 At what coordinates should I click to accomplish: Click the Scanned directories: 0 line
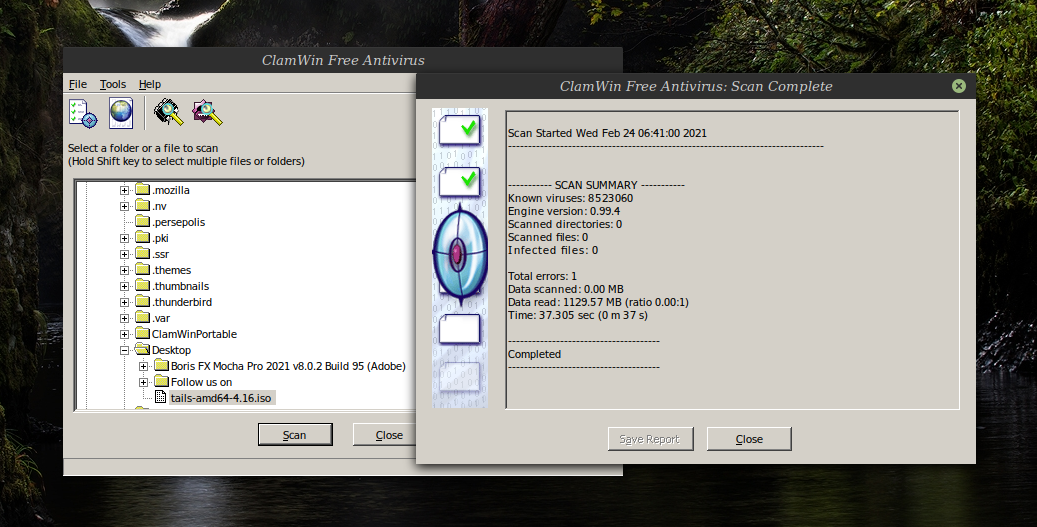[x=565, y=224]
